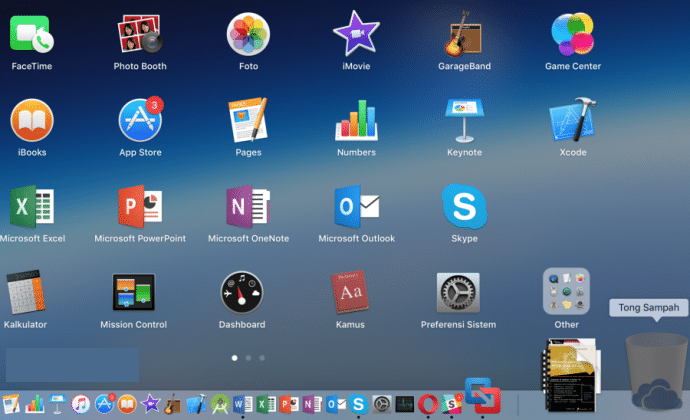
Task: Click OneNote icon in the Dock
Action: 312,404
